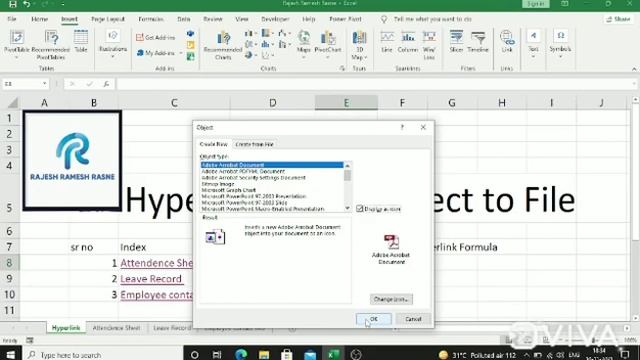Image resolution: width=640 pixels, height=360 pixels.
Task: Click the Sign in button
Action: (x=536, y=4)
